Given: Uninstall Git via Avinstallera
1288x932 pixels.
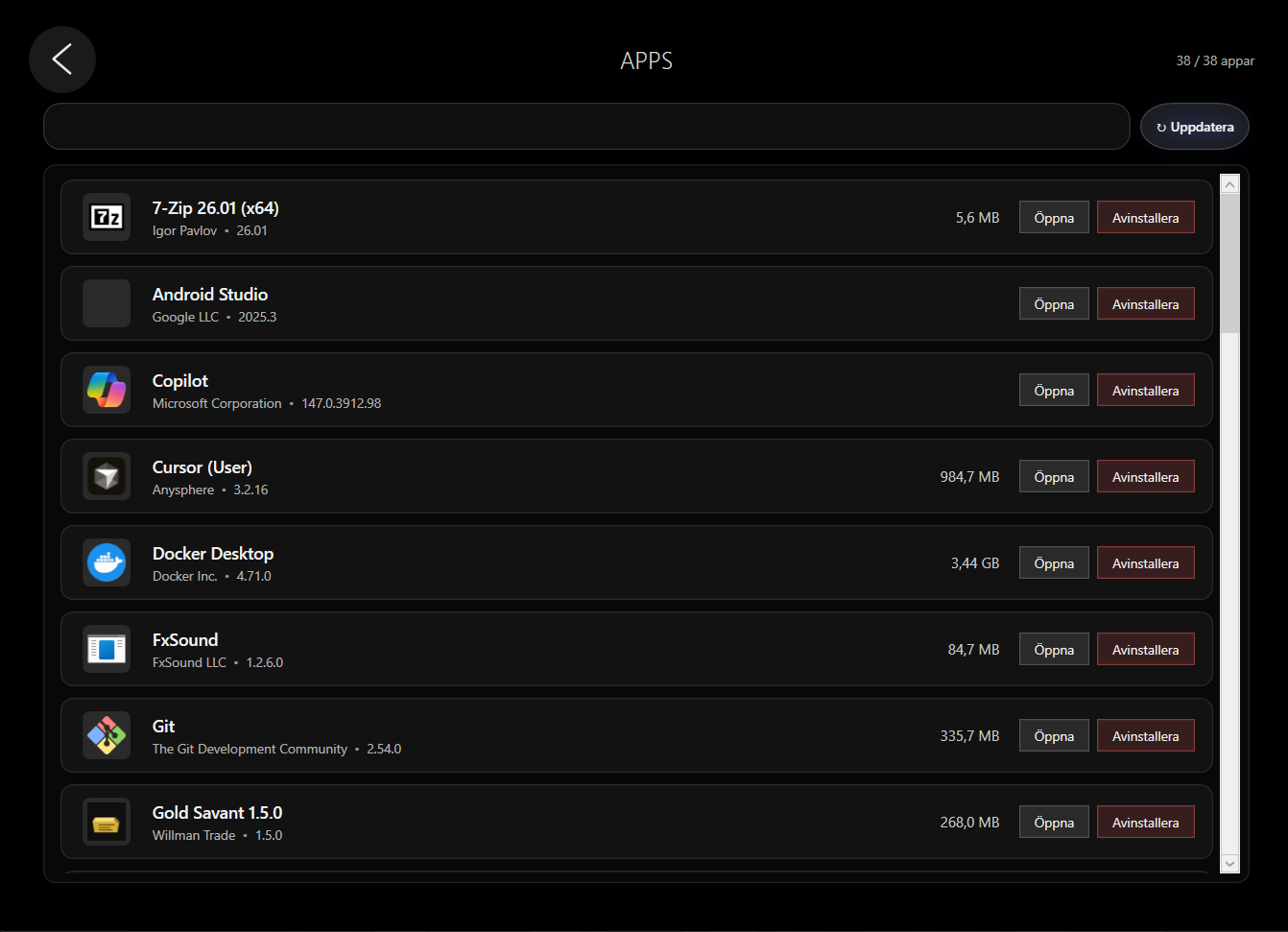Looking at the screenshot, I should (x=1145, y=736).
